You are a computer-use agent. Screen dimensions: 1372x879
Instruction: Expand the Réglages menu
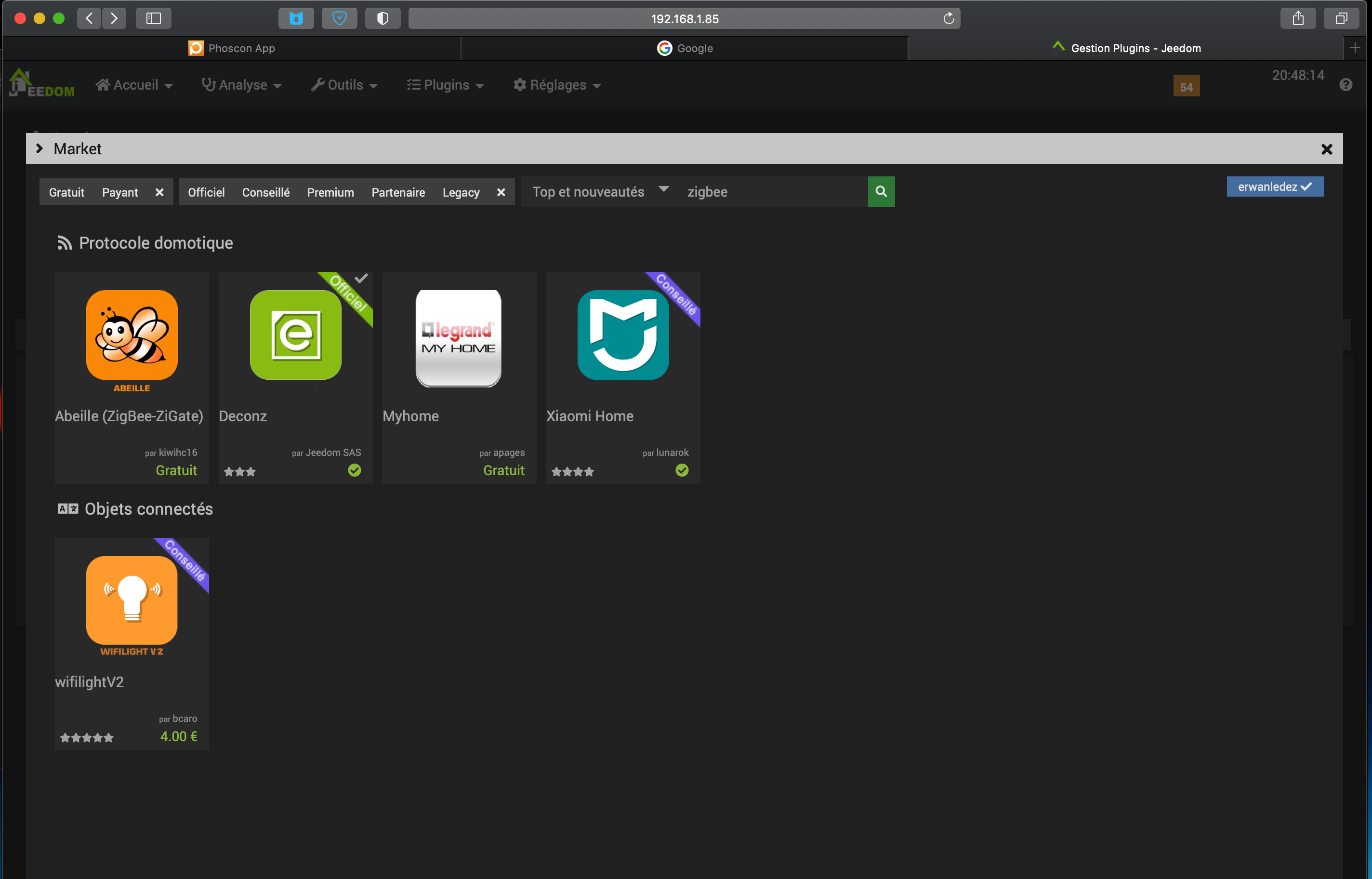tap(557, 85)
